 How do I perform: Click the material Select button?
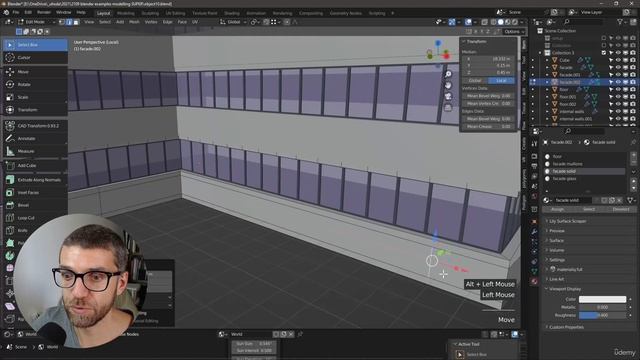pyautogui.click(x=589, y=209)
